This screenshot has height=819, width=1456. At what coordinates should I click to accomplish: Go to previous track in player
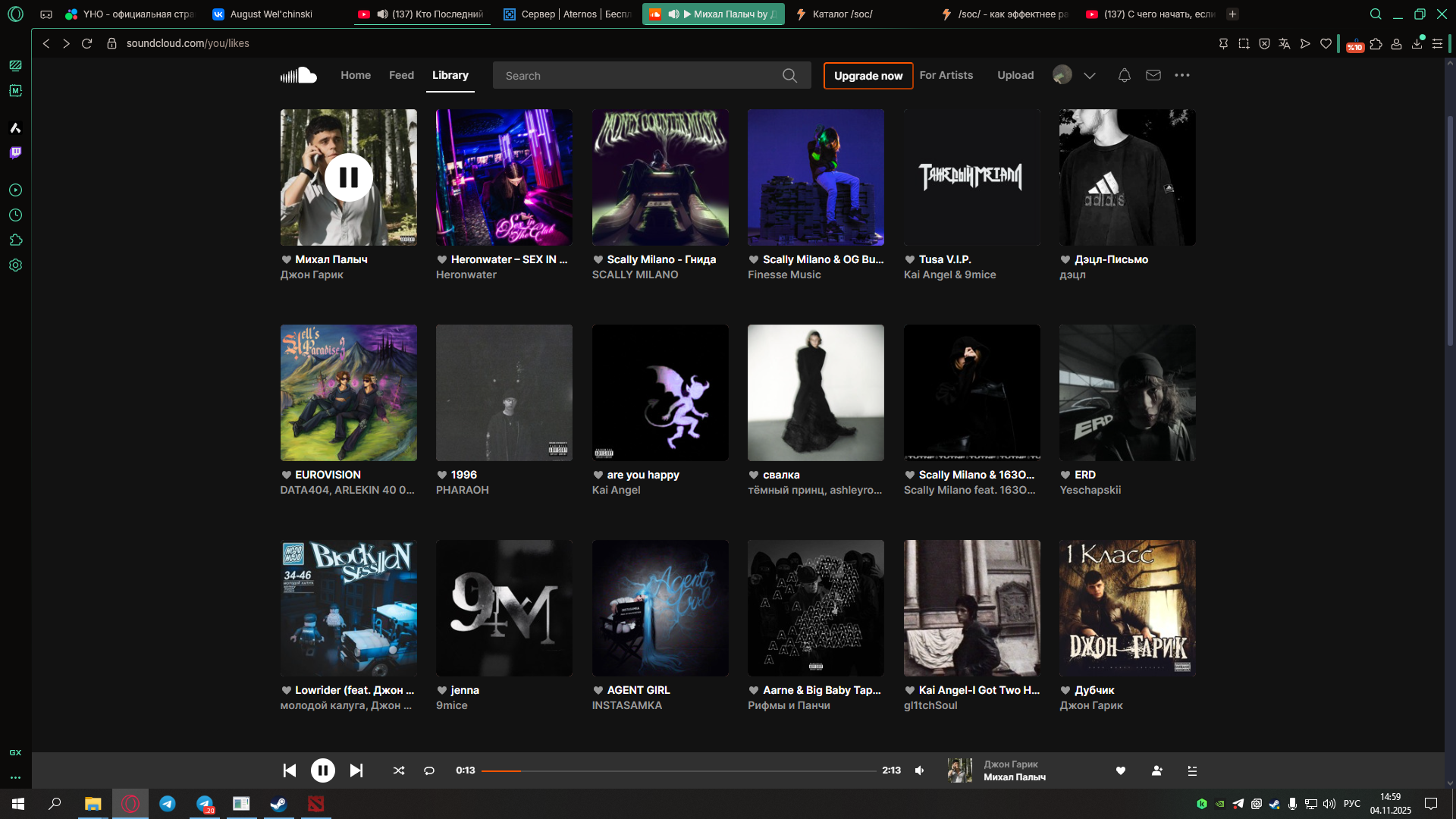[x=290, y=770]
